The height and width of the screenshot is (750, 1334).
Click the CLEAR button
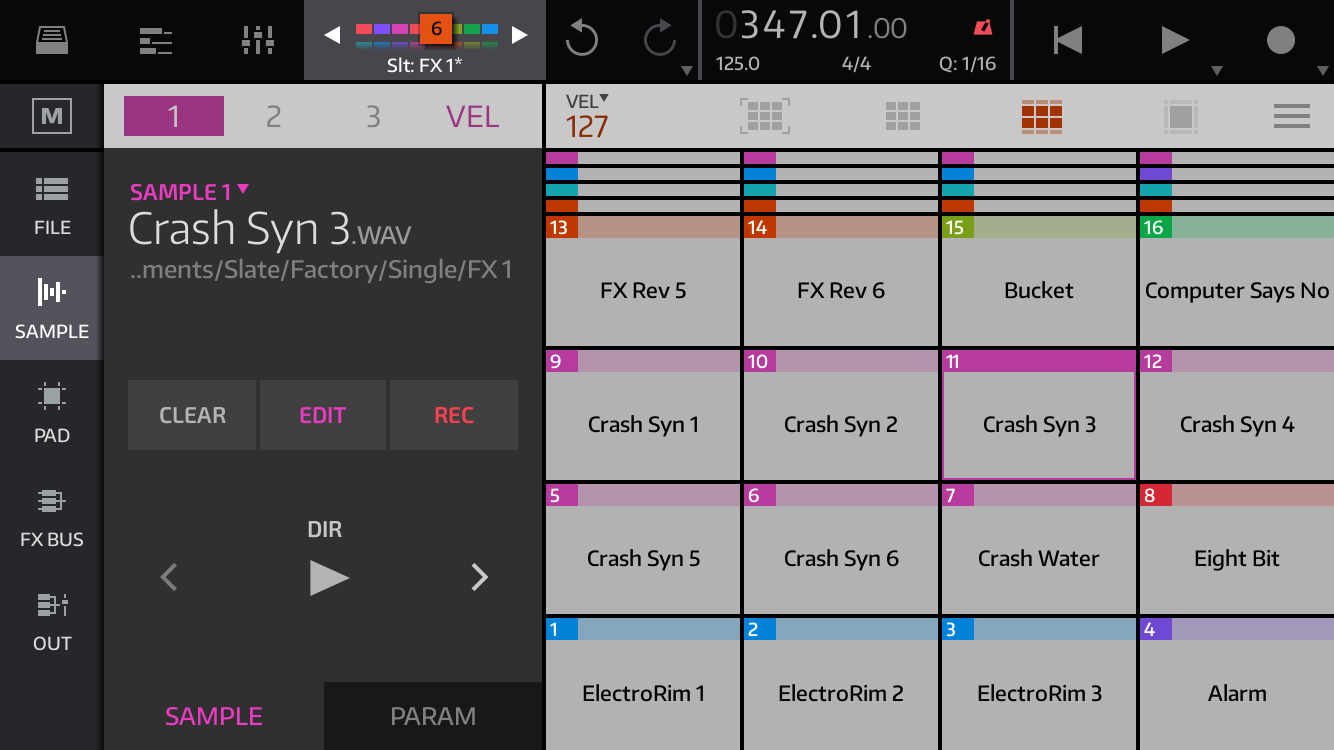[192, 415]
